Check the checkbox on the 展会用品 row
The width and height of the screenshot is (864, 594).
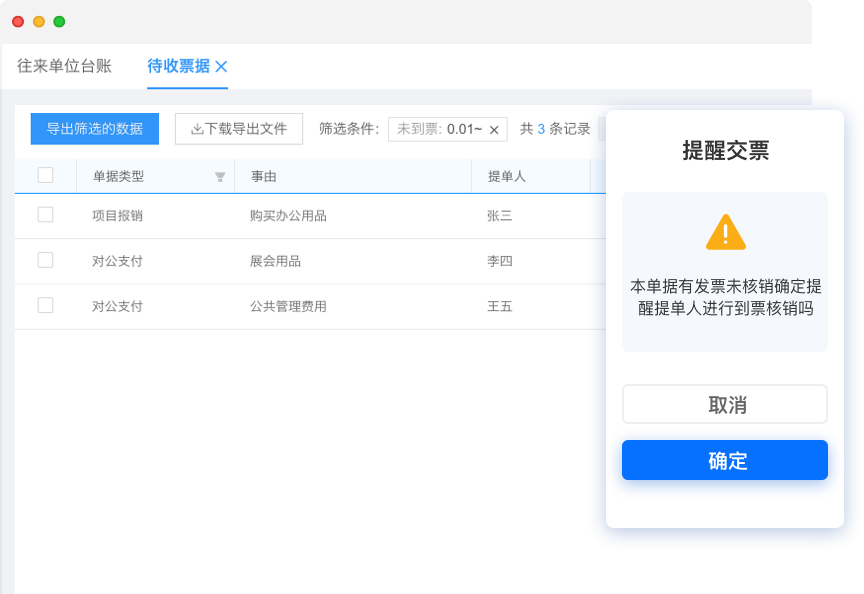(x=45, y=261)
